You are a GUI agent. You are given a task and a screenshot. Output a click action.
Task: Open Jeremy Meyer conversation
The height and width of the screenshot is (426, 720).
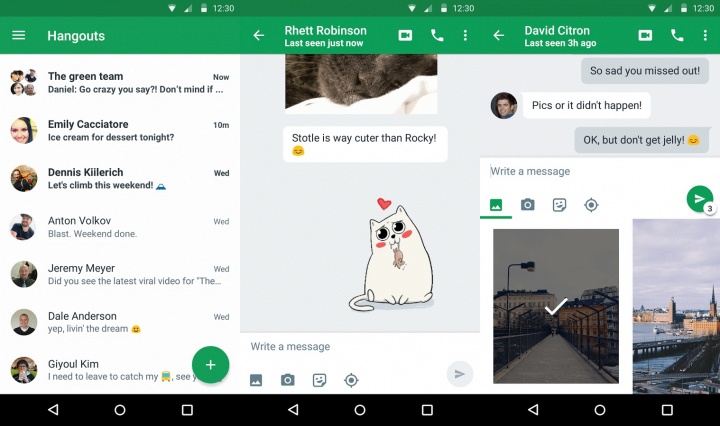(120, 275)
